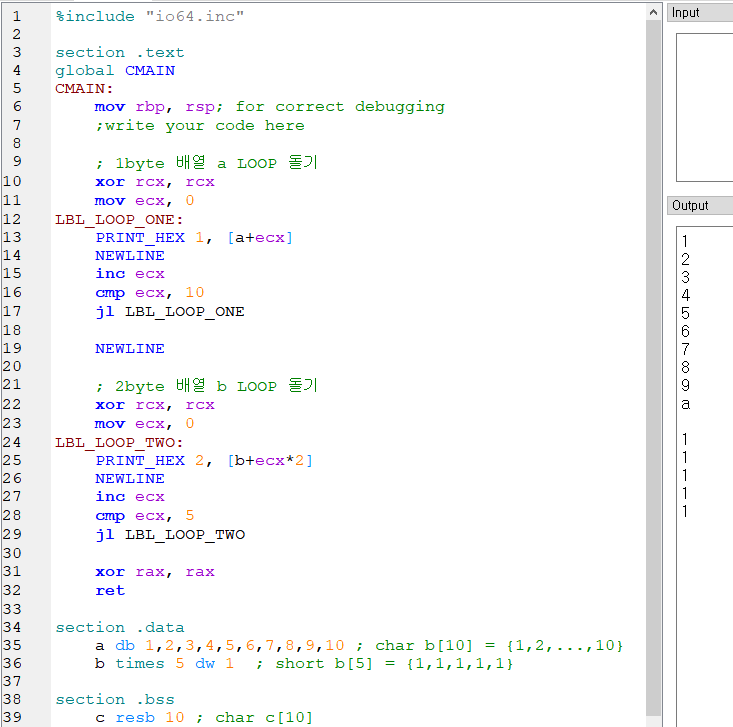Click line number 39 in the gutter
The width and height of the screenshot is (733, 727).
point(12,717)
